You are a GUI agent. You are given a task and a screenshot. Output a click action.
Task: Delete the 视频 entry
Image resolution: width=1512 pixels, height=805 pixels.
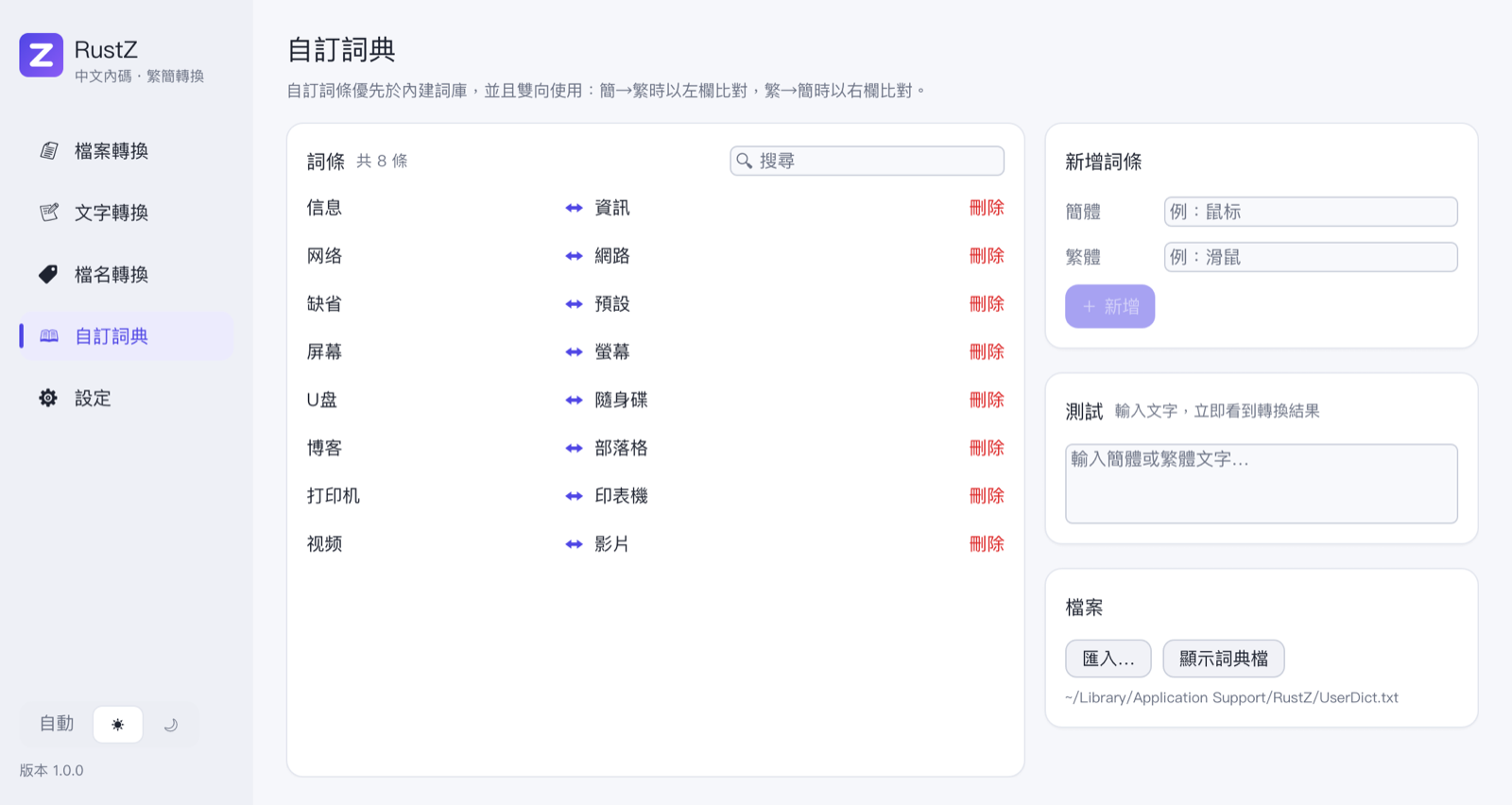[x=987, y=544]
